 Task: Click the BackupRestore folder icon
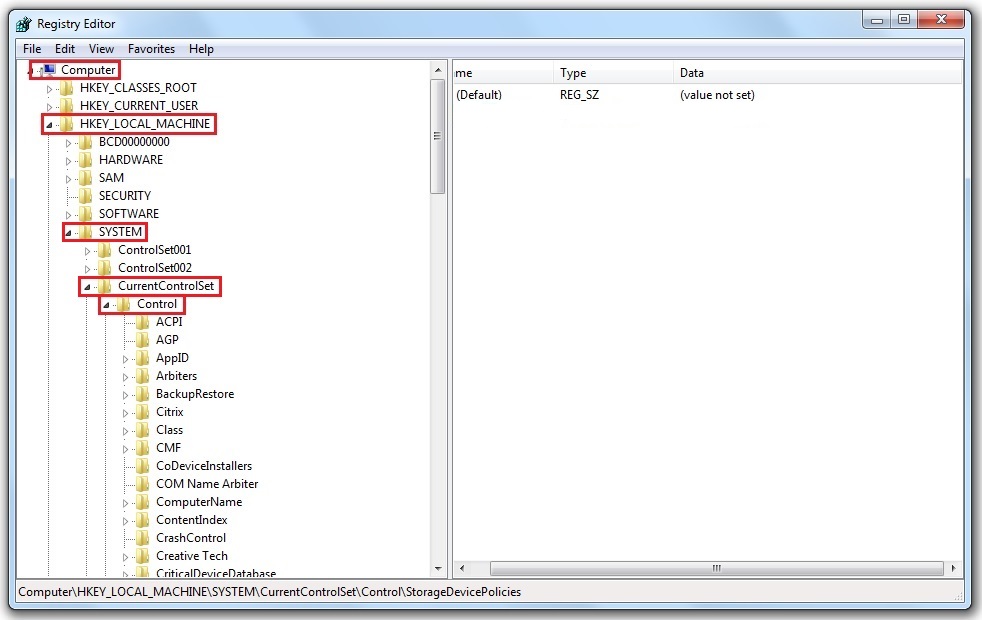click(x=143, y=394)
